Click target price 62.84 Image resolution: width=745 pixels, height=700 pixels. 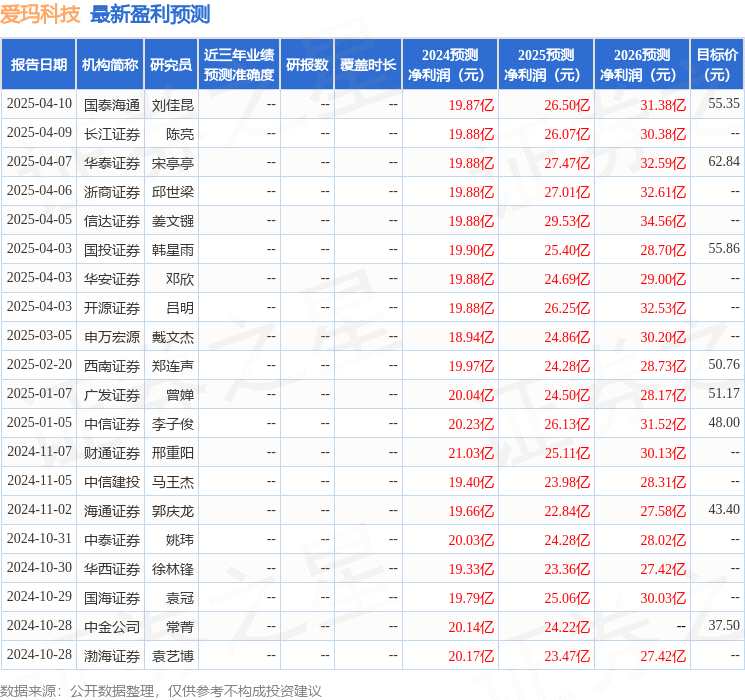(724, 162)
